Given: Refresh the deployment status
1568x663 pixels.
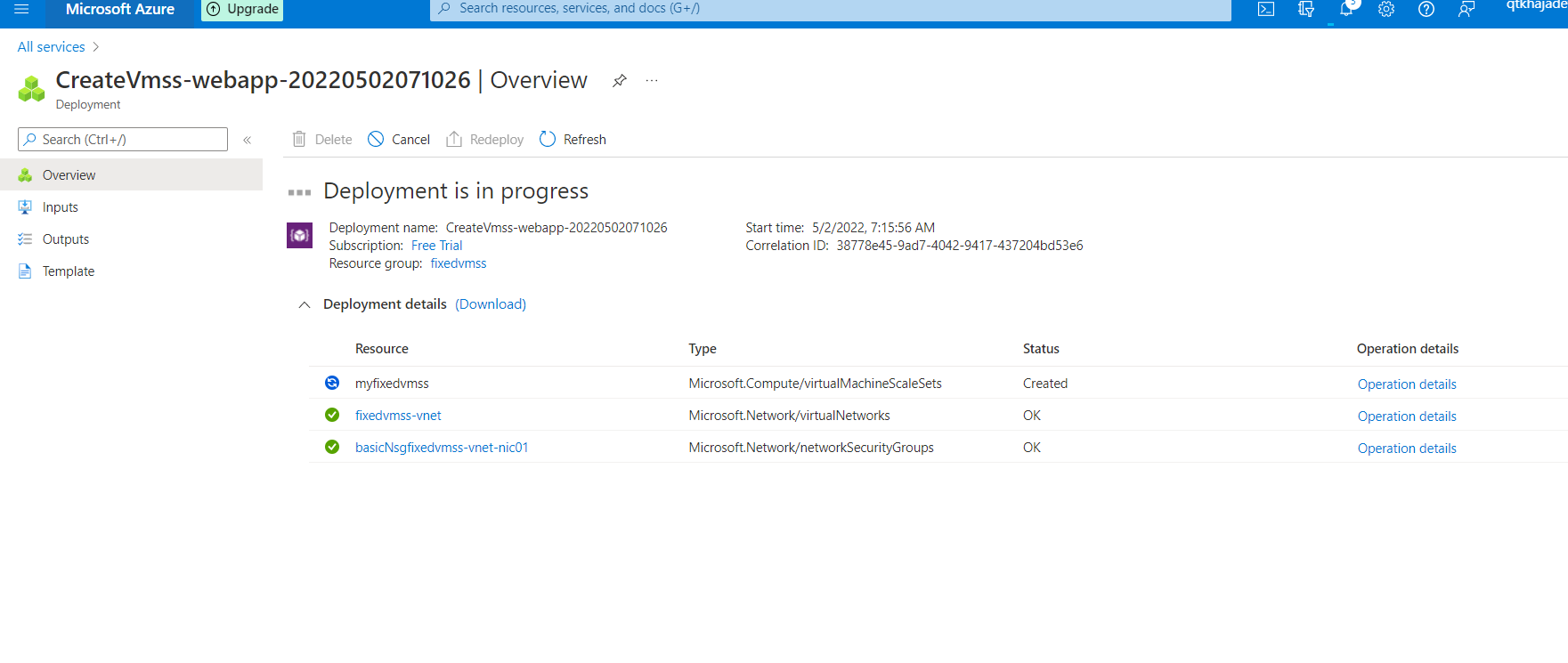Looking at the screenshot, I should (573, 140).
